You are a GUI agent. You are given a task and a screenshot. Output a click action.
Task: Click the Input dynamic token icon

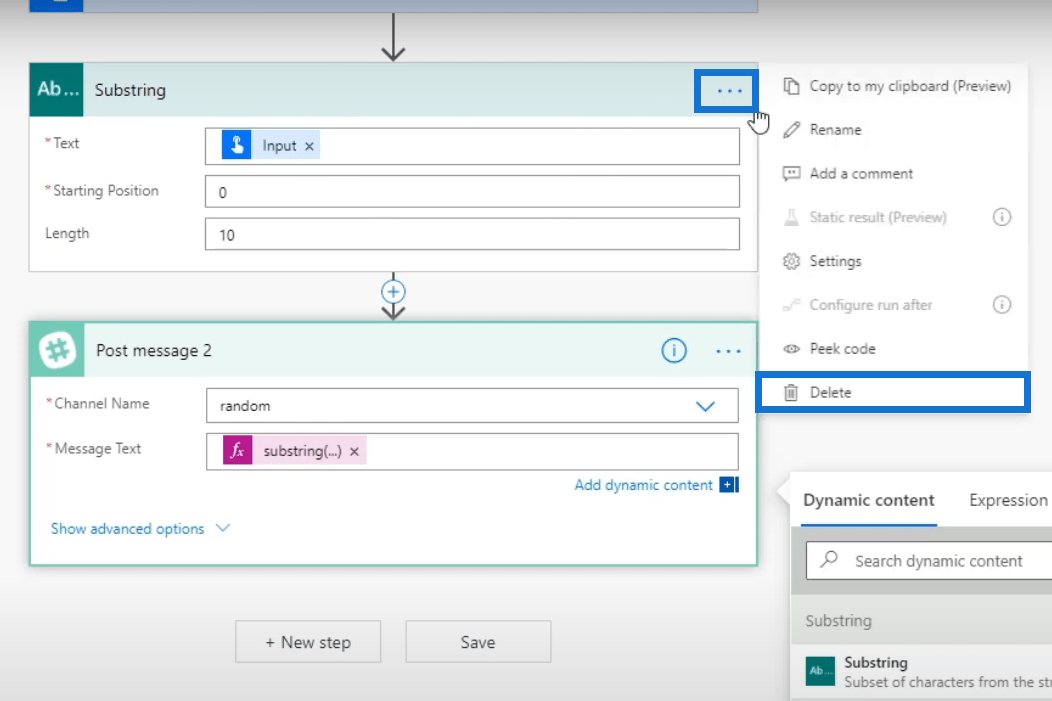click(x=237, y=146)
